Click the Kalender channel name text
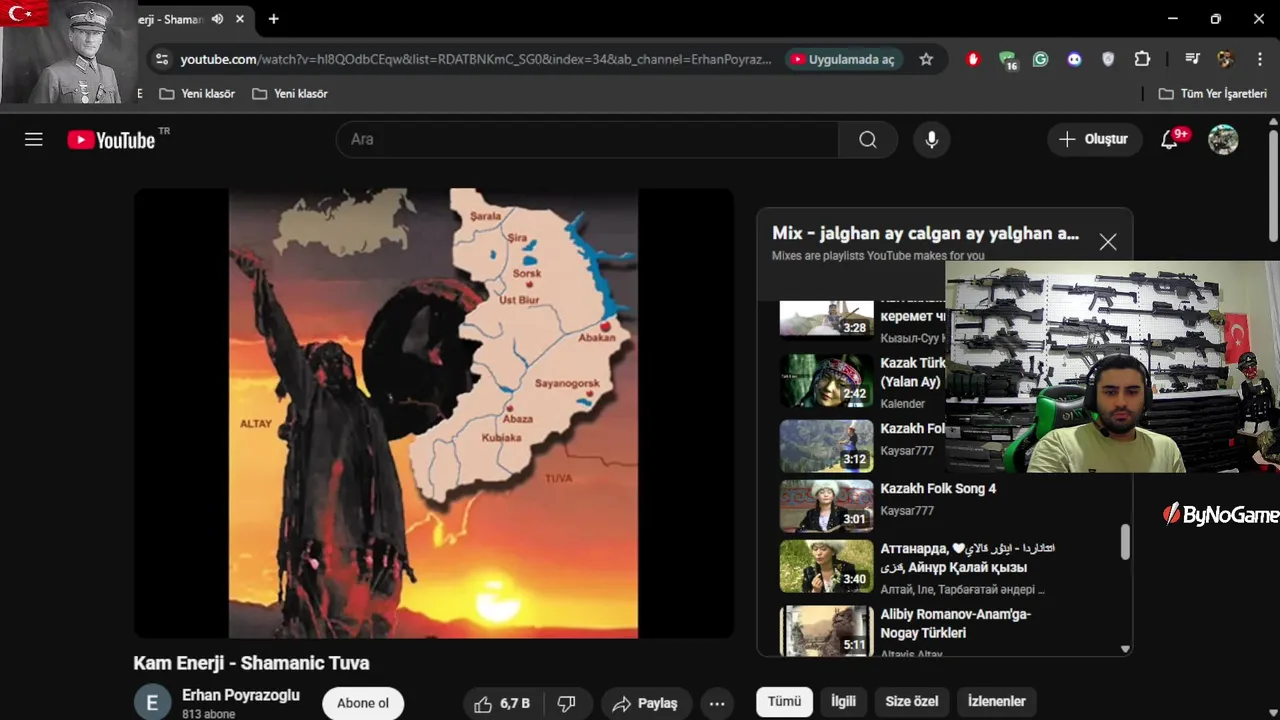The width and height of the screenshot is (1280, 720). (902, 404)
